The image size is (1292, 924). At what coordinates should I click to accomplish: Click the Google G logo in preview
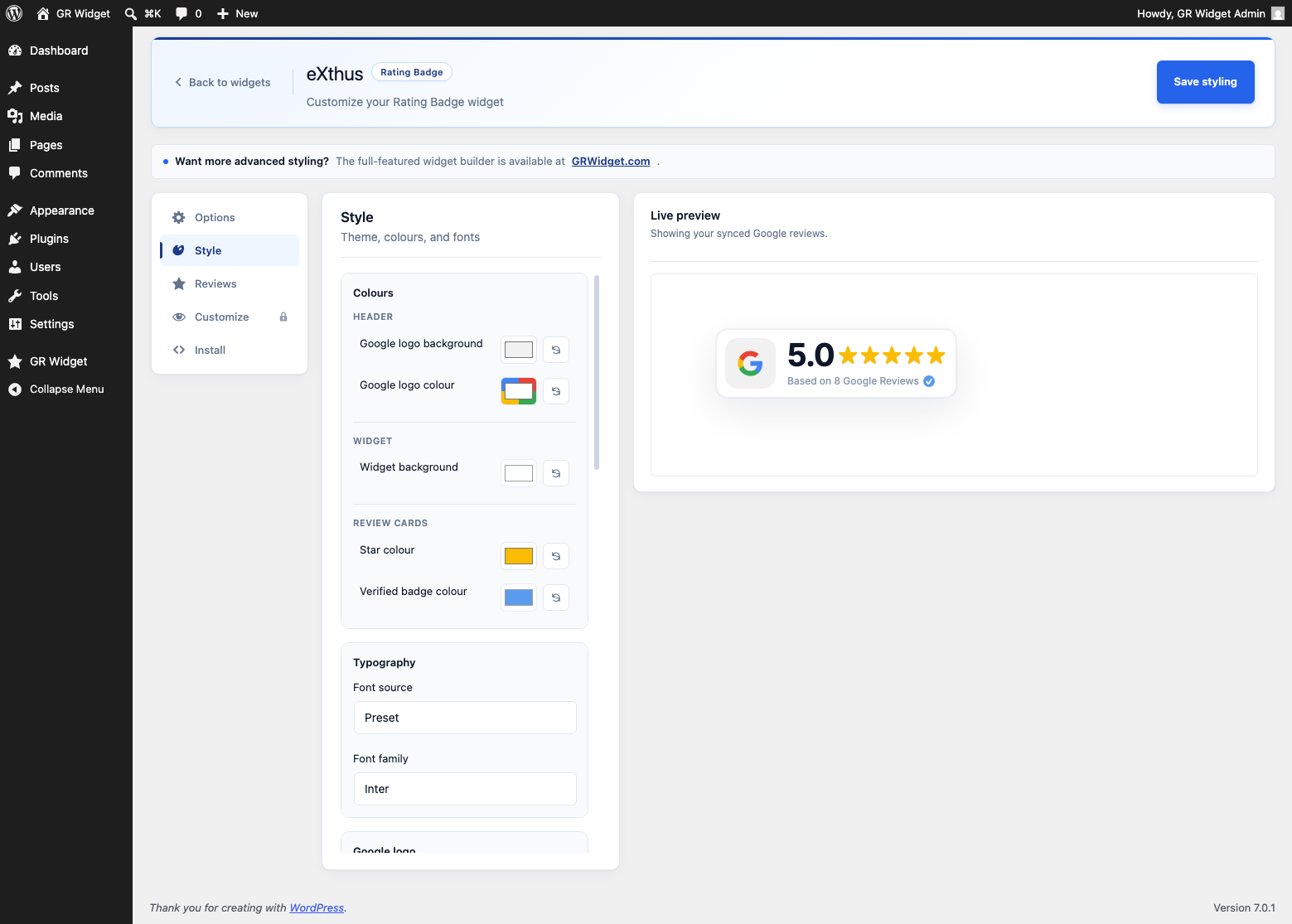tap(750, 363)
